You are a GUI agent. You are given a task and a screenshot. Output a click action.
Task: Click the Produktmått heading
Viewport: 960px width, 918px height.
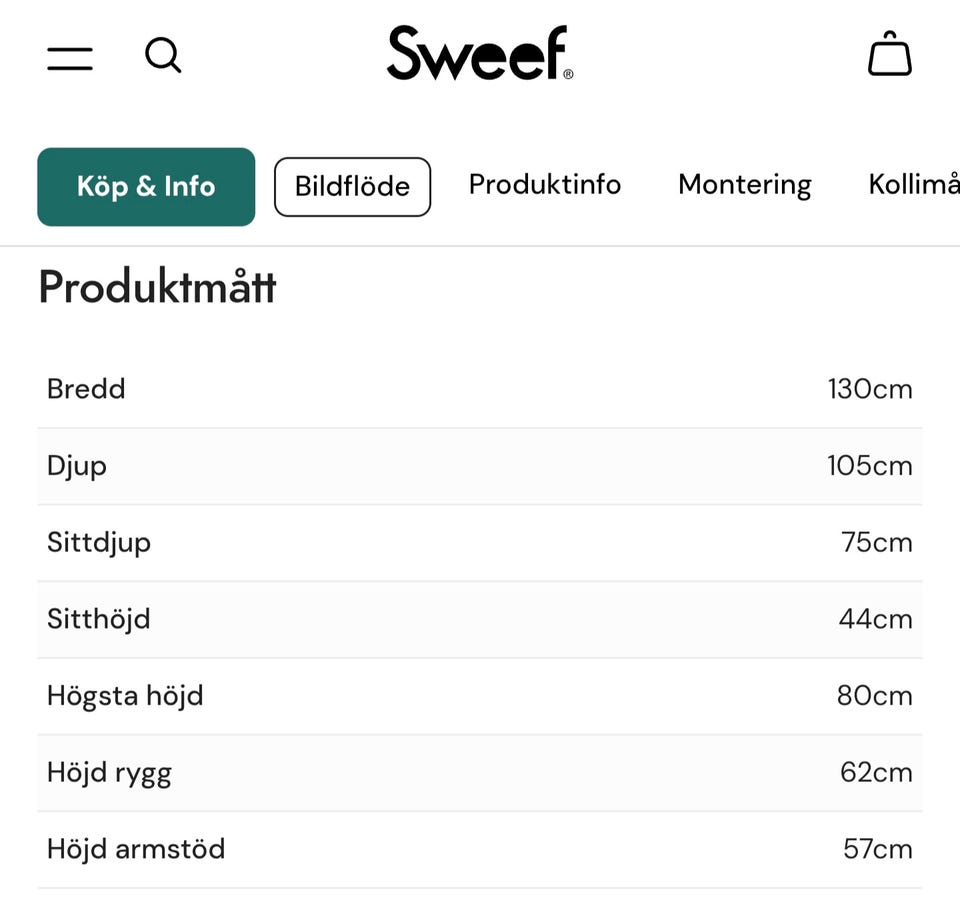pos(157,288)
